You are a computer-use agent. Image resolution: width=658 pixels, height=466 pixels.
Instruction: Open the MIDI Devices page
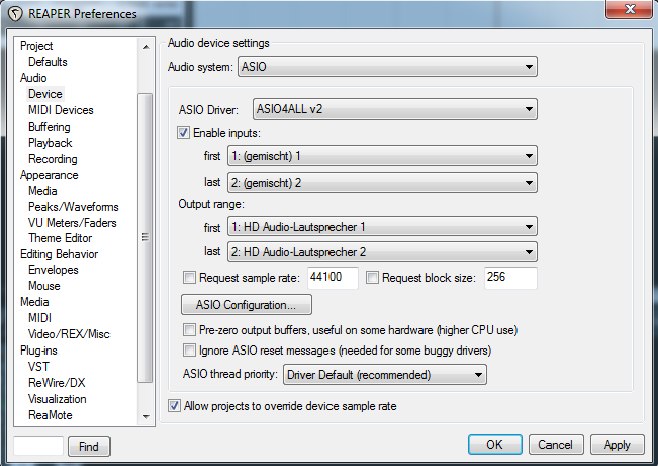[61, 110]
